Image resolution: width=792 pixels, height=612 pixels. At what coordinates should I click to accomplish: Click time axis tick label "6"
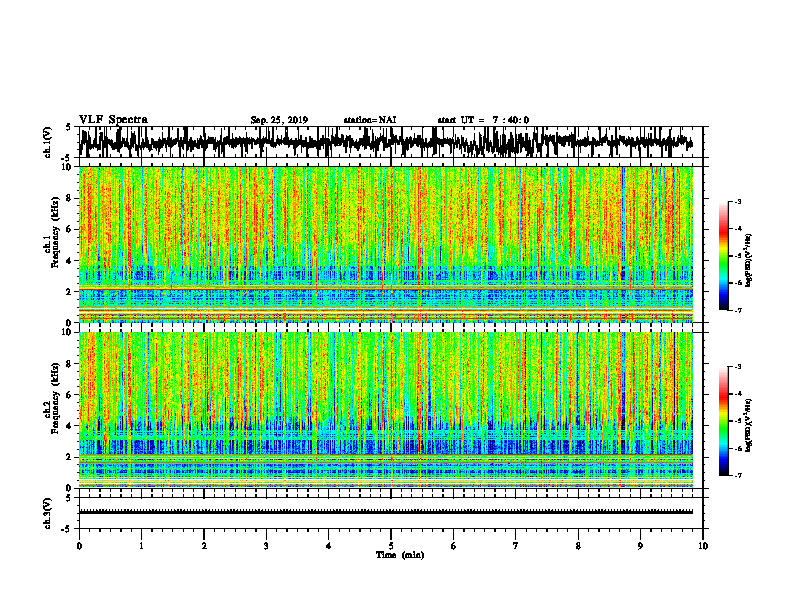click(454, 546)
